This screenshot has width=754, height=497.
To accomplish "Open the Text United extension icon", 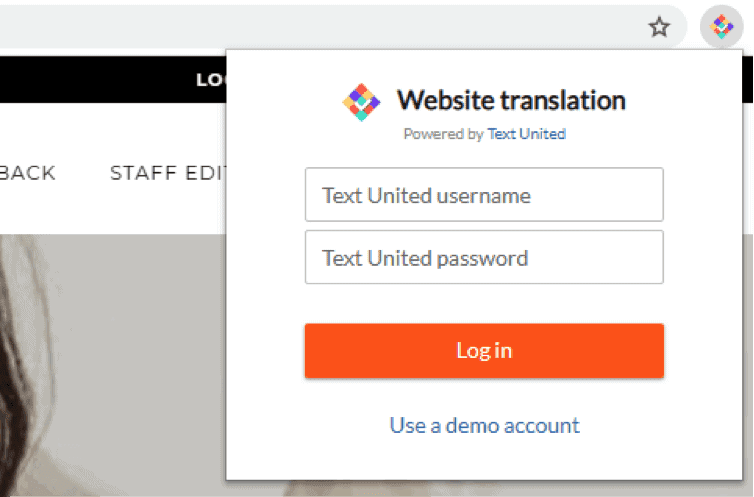I will [x=721, y=26].
